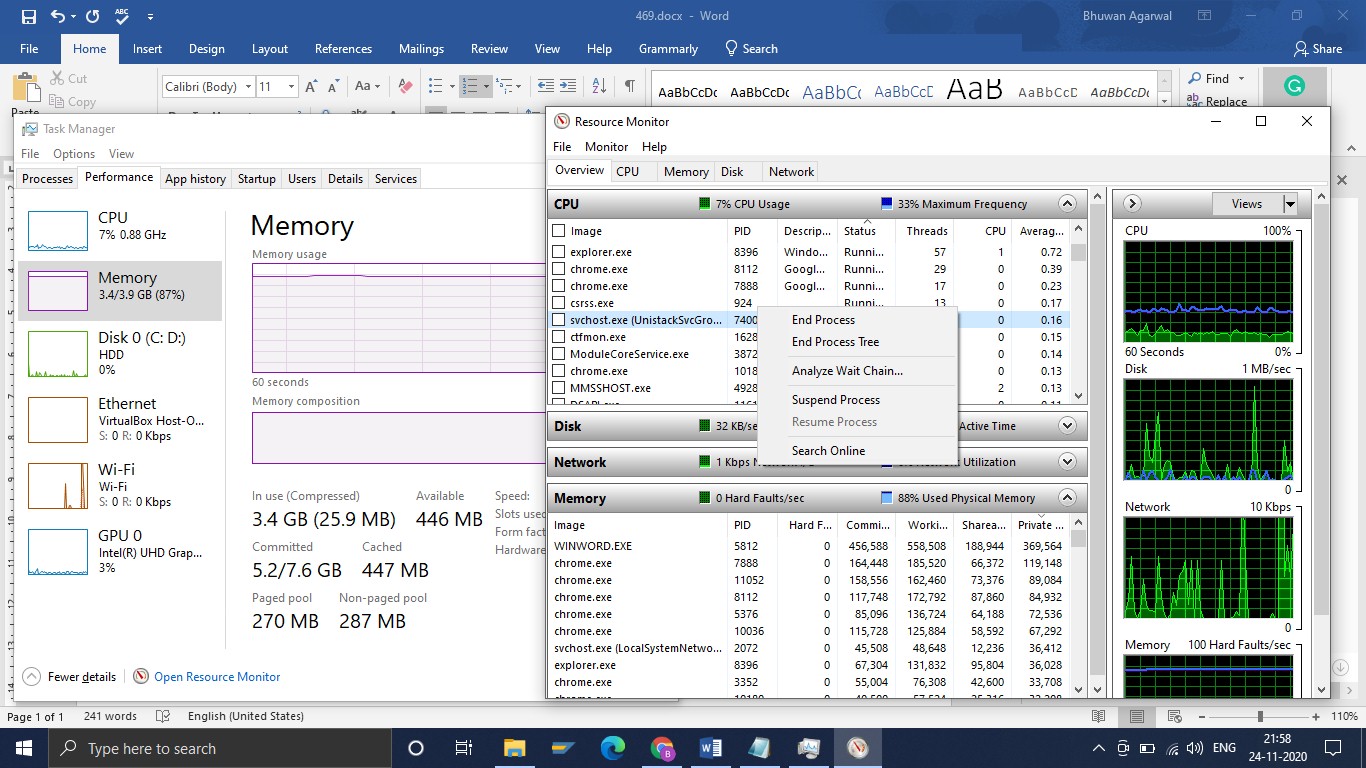Open Customize Quick Access Toolbar arrow
1366x768 pixels.
point(151,17)
